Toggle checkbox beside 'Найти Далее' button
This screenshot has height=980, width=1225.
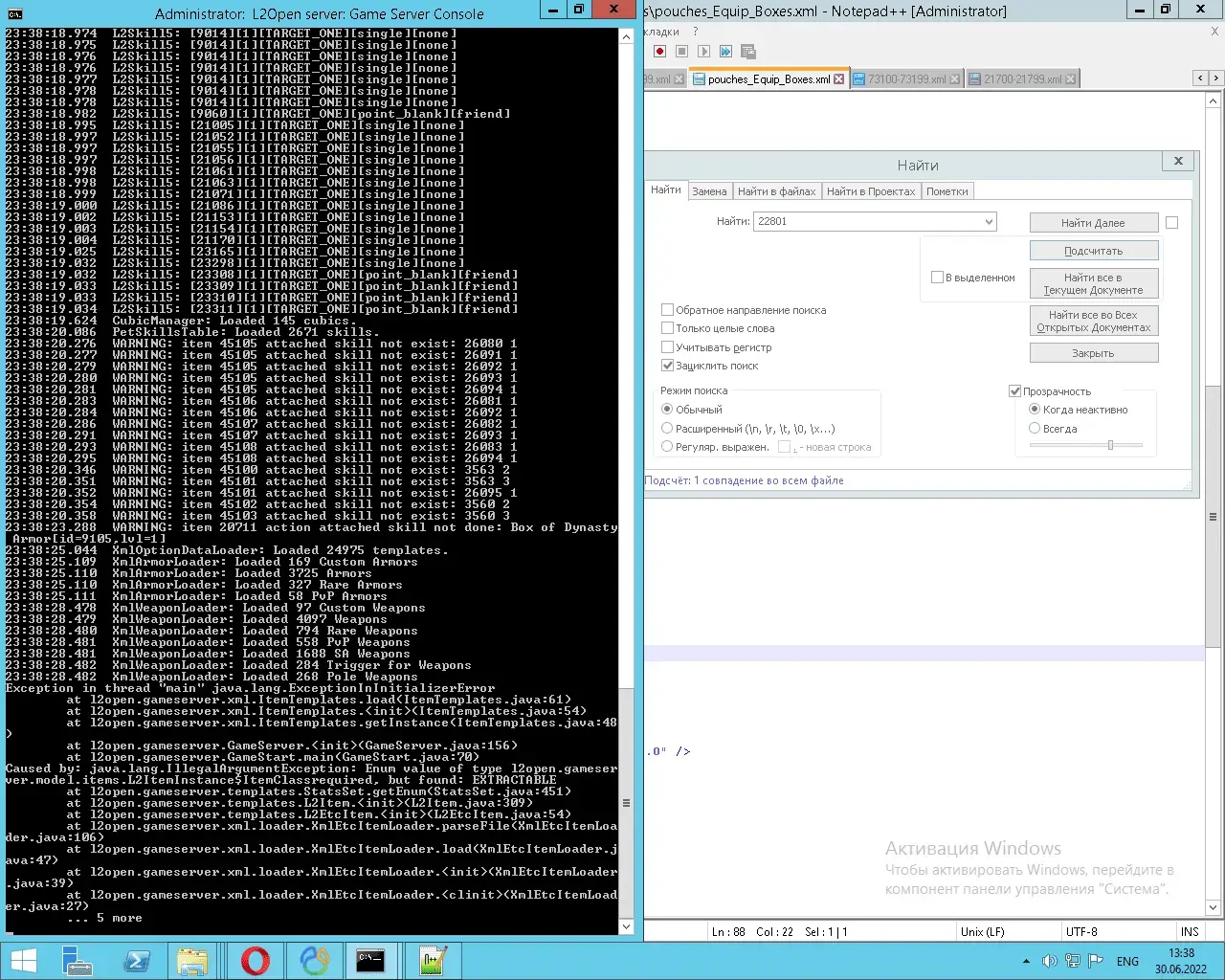click(1172, 222)
